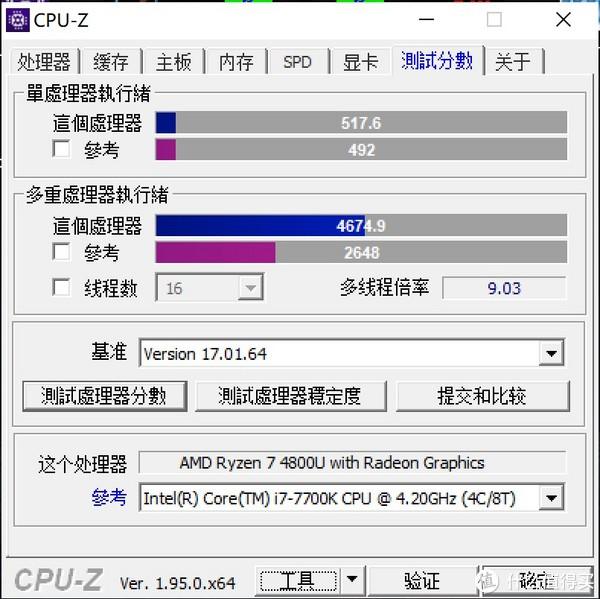Go to the 显卡 tab
This screenshot has width=600, height=599.
[x=360, y=62]
